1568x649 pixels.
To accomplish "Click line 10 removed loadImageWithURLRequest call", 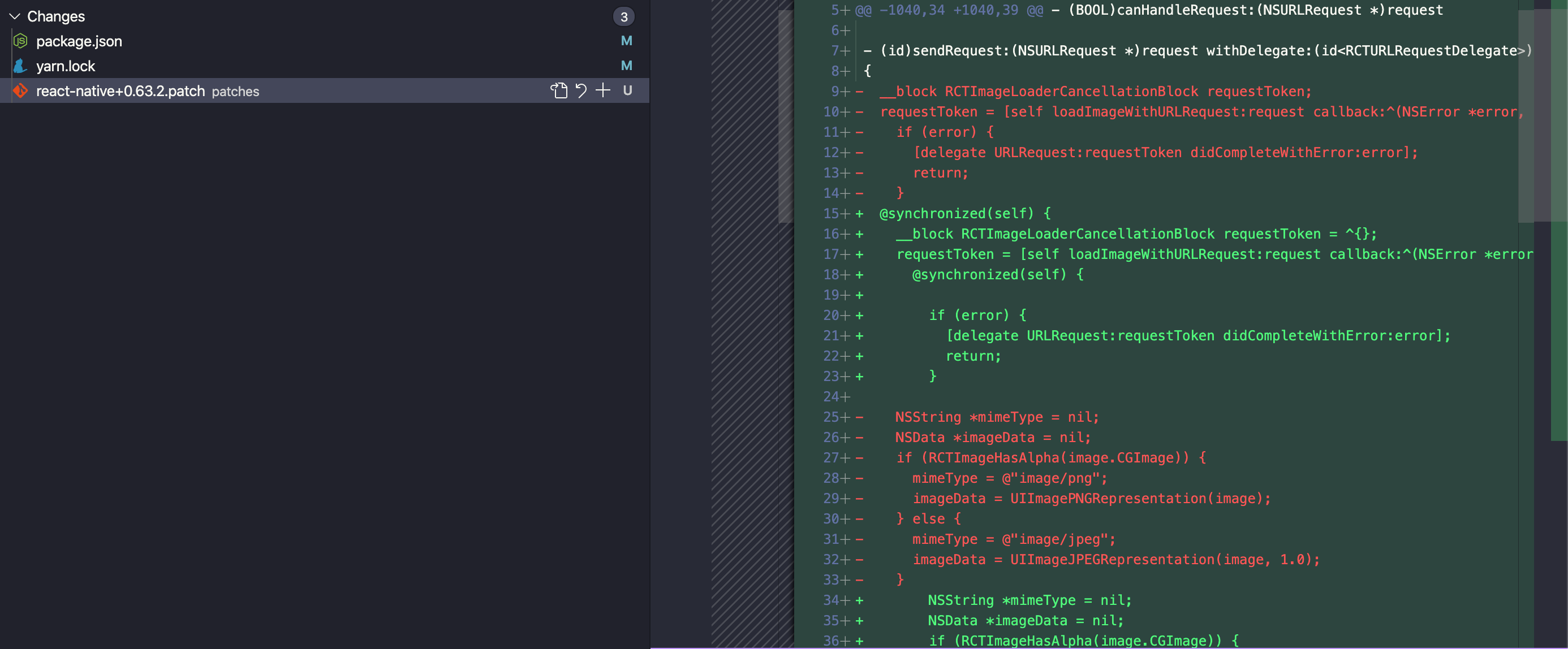I will [x=1202, y=112].
